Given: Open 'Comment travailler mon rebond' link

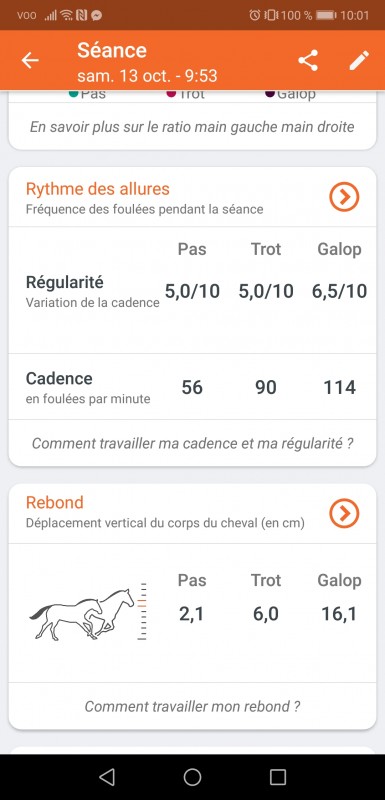Looking at the screenshot, I should [x=192, y=706].
